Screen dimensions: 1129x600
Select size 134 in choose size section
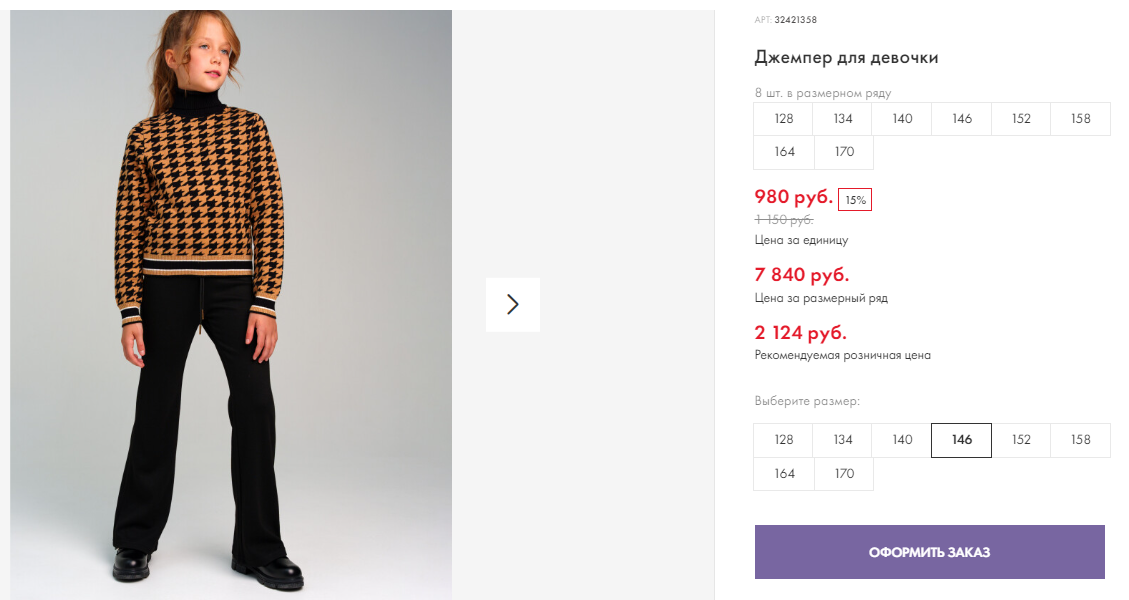coord(842,440)
